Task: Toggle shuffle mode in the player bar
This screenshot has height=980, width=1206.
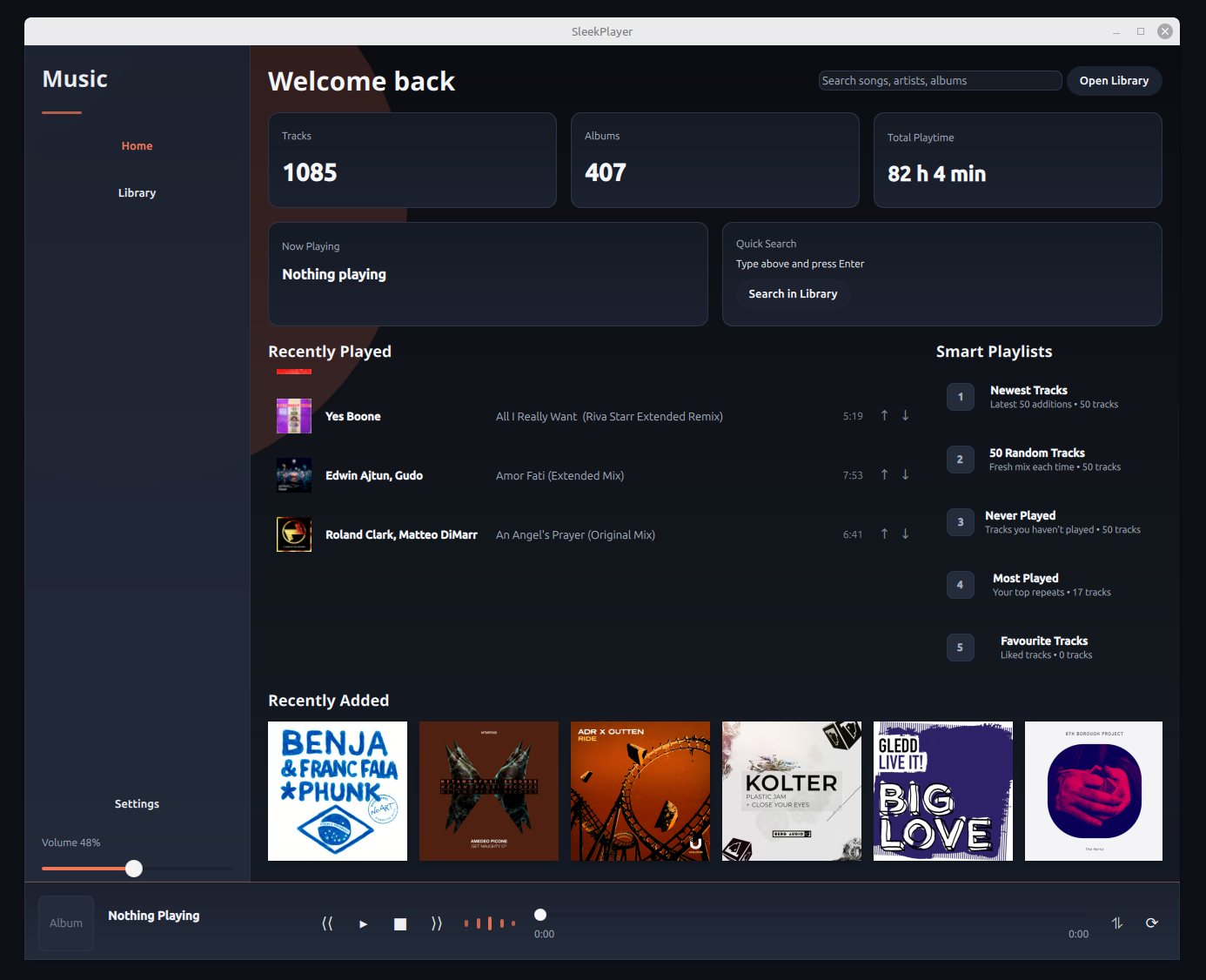Action: 1117,923
